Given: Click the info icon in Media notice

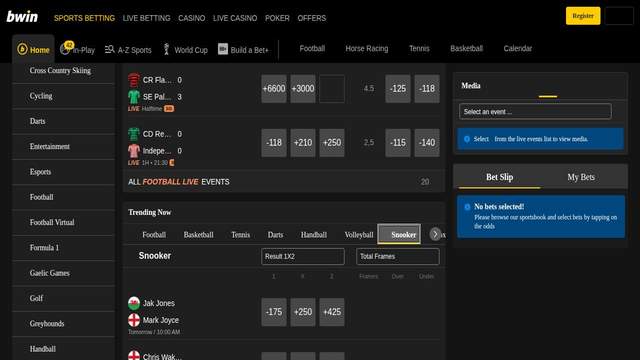Looking at the screenshot, I should [467, 139].
